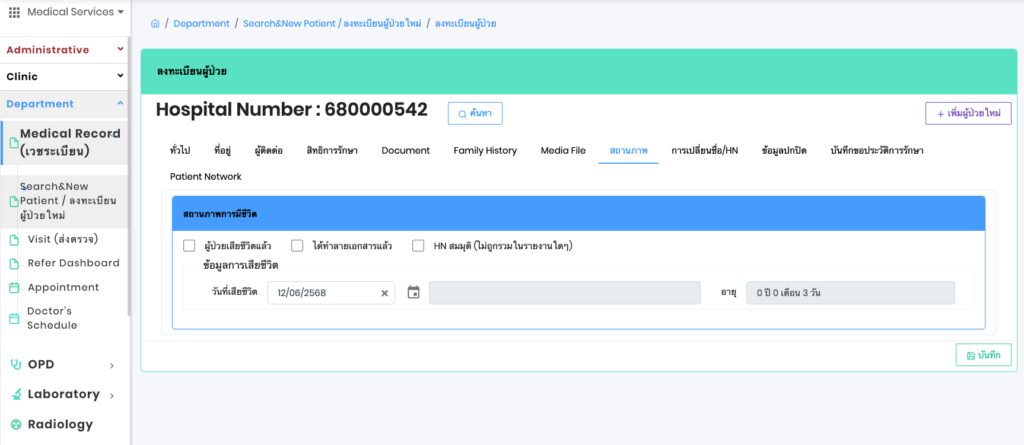Clear the death date with X icon
The image size is (1024, 445).
[385, 293]
